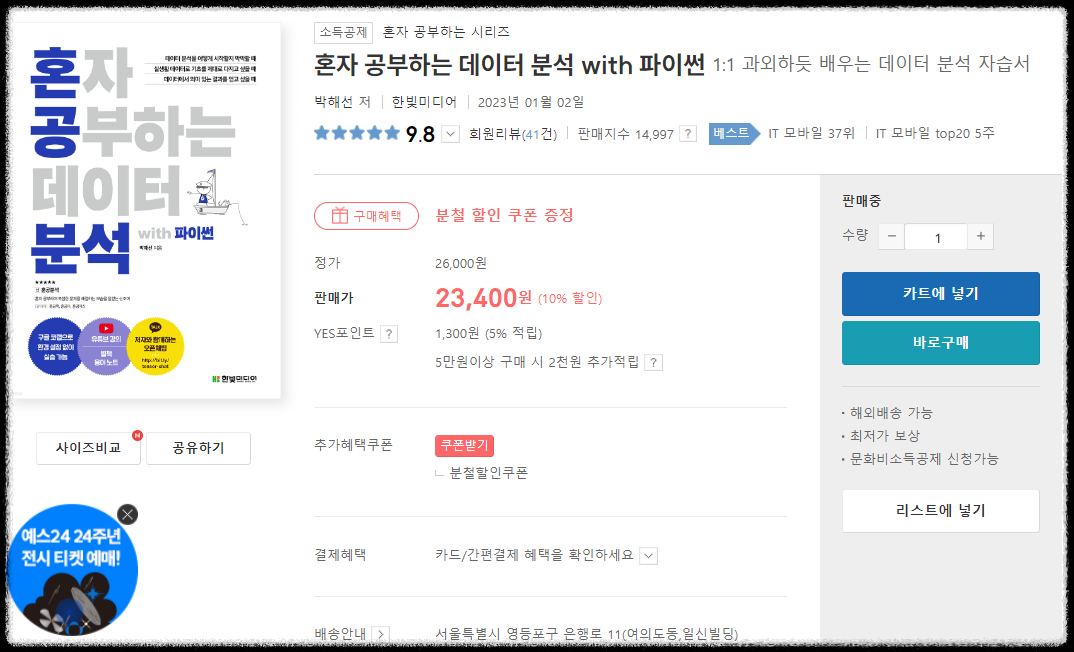Click the quantity input field
The image size is (1074, 652).
pos(936,237)
